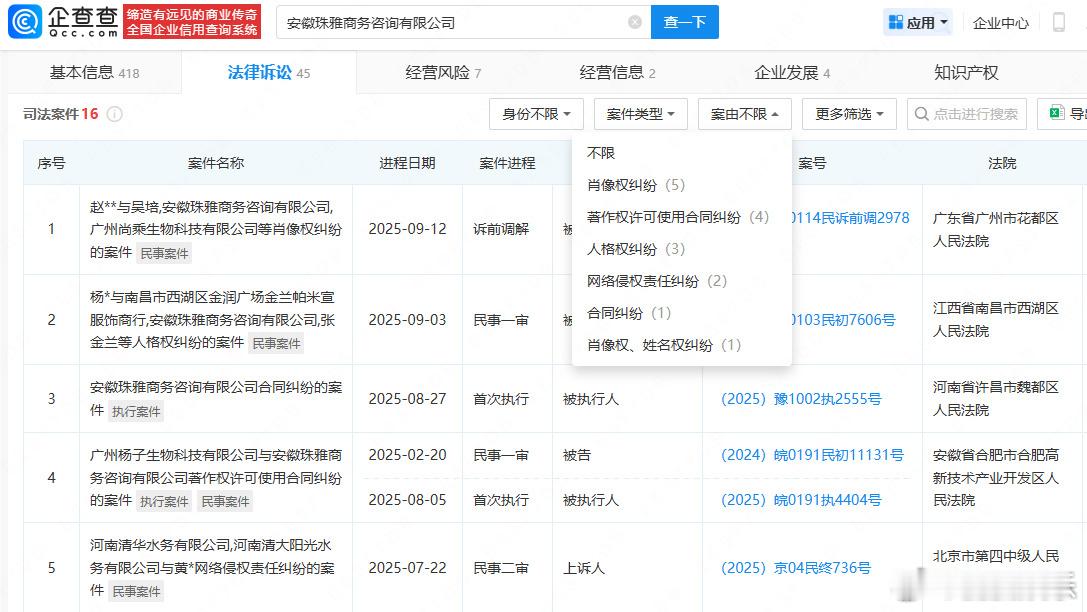Collapse the 案由不限 filter dropdown
Screen dimensions: 1087x612
click(745, 114)
